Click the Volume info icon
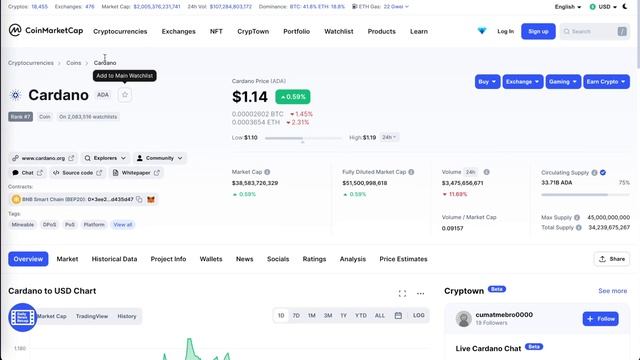This screenshot has width=640, height=360. point(487,172)
